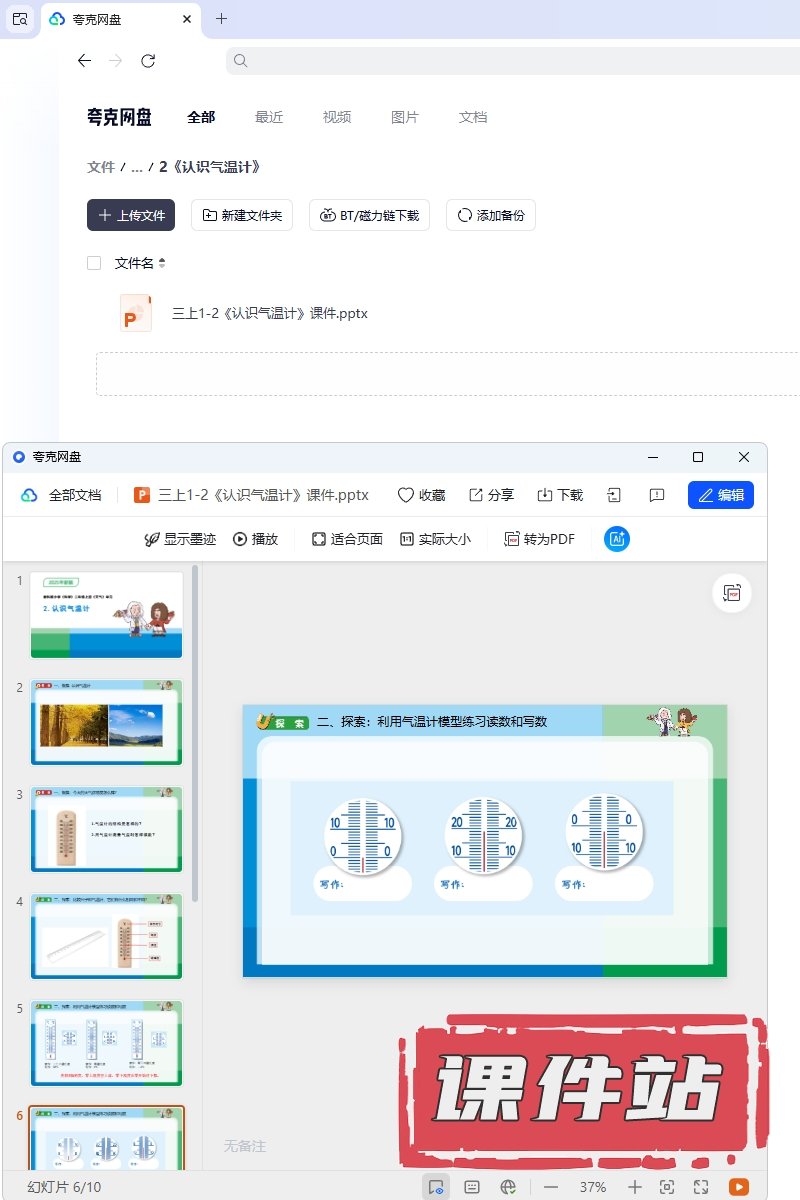Click the zoom in plus icon
The height and width of the screenshot is (1200, 800).
[635, 1187]
